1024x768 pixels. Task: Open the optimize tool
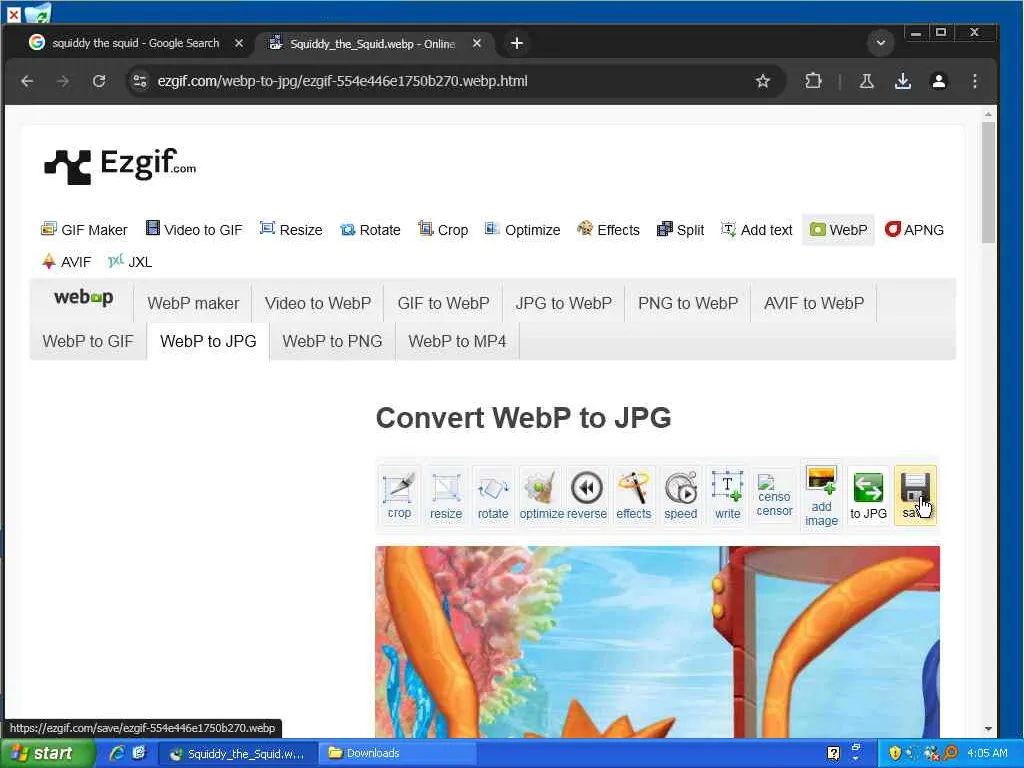click(x=541, y=494)
